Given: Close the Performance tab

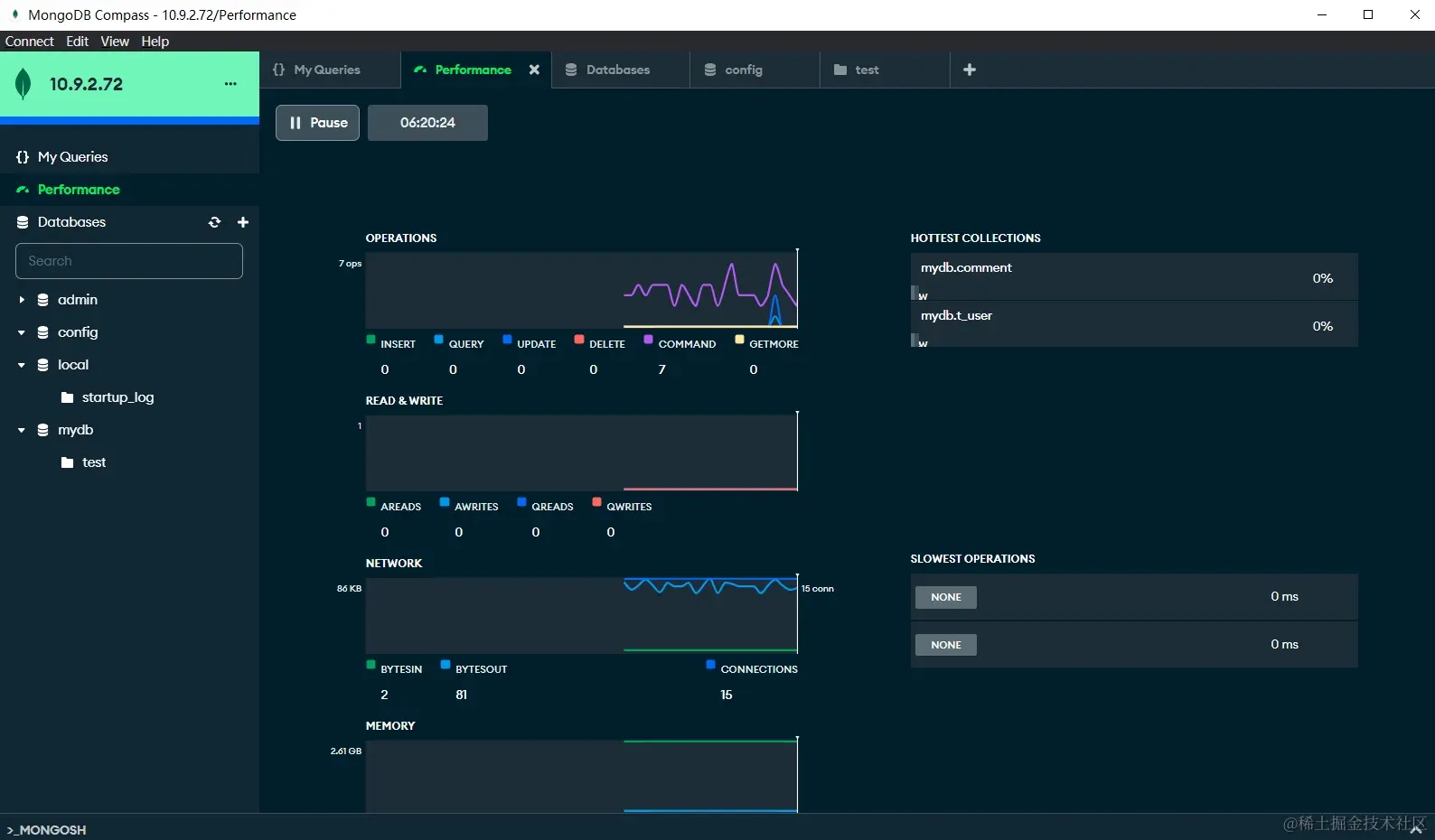Looking at the screenshot, I should point(534,70).
